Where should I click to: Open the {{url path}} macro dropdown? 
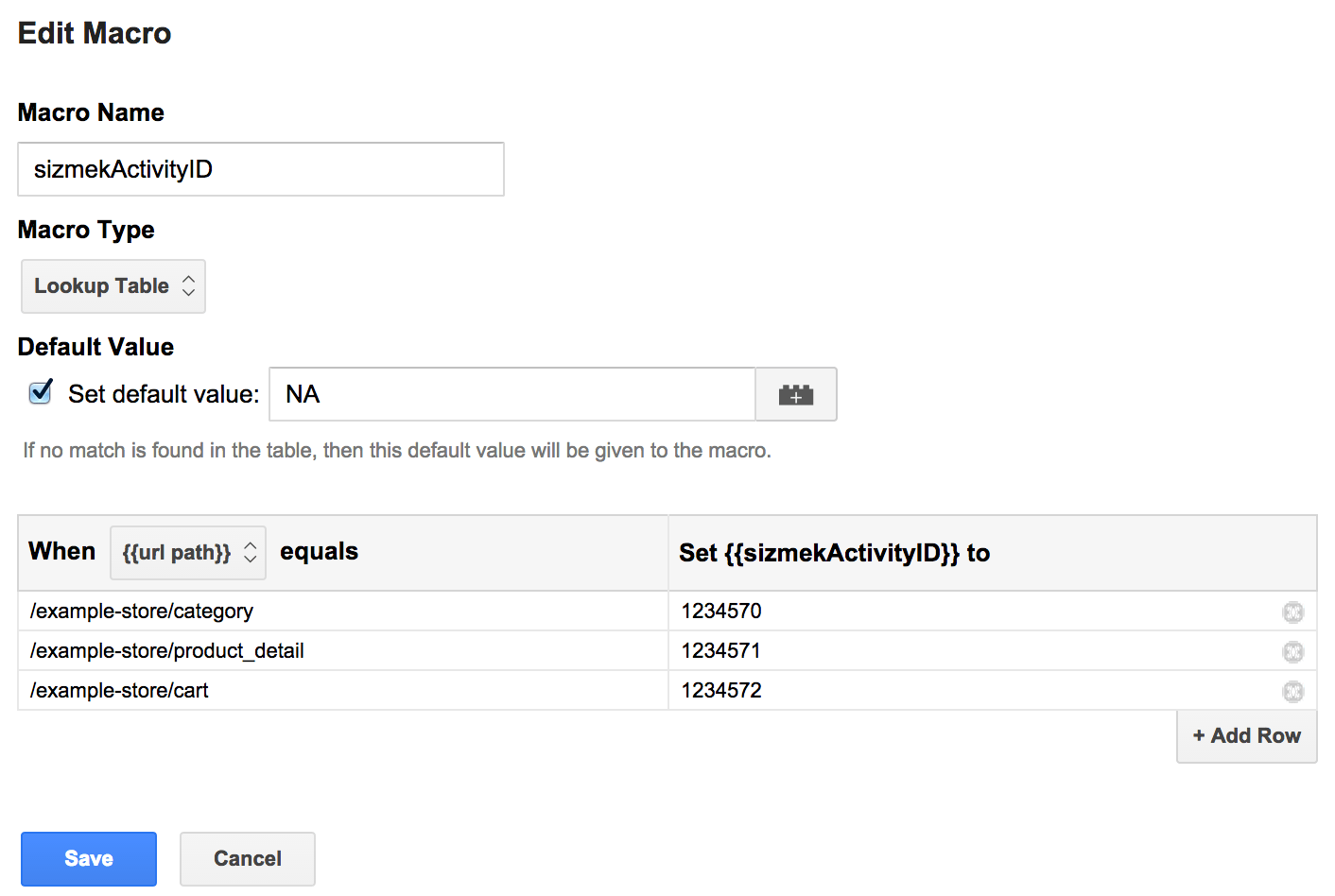click(188, 553)
